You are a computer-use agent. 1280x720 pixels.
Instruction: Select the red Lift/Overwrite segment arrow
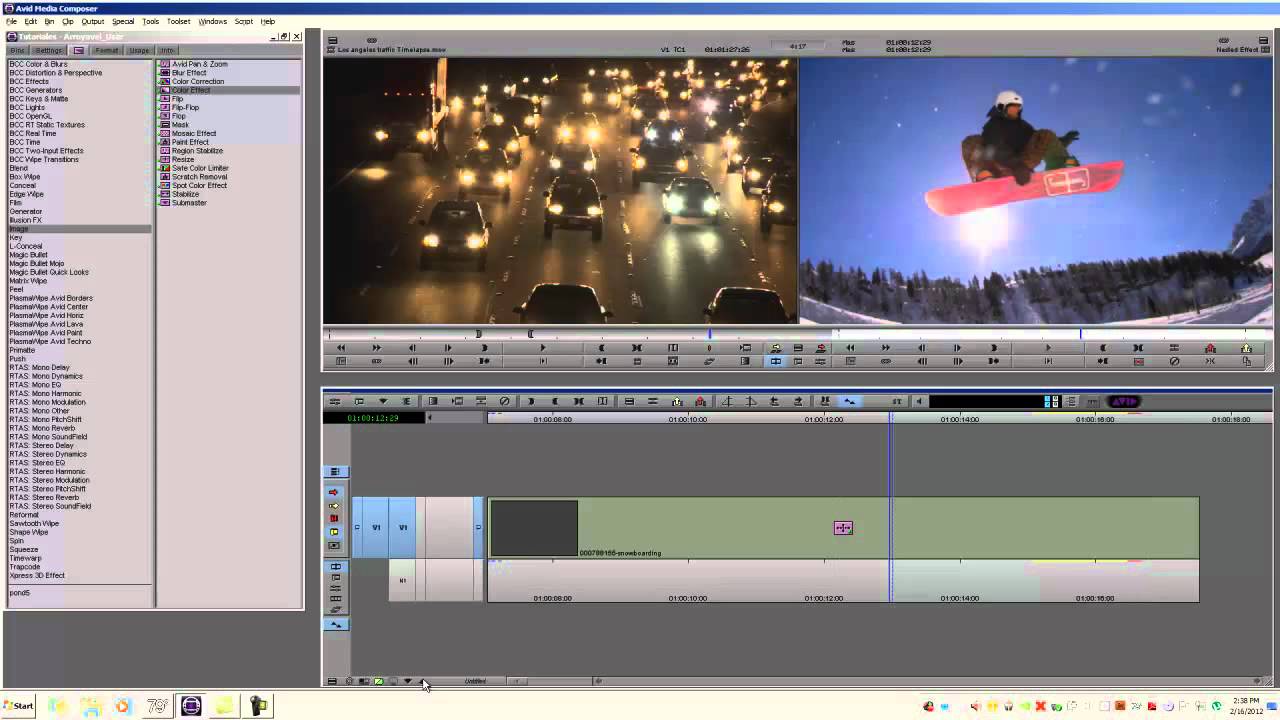click(x=334, y=492)
